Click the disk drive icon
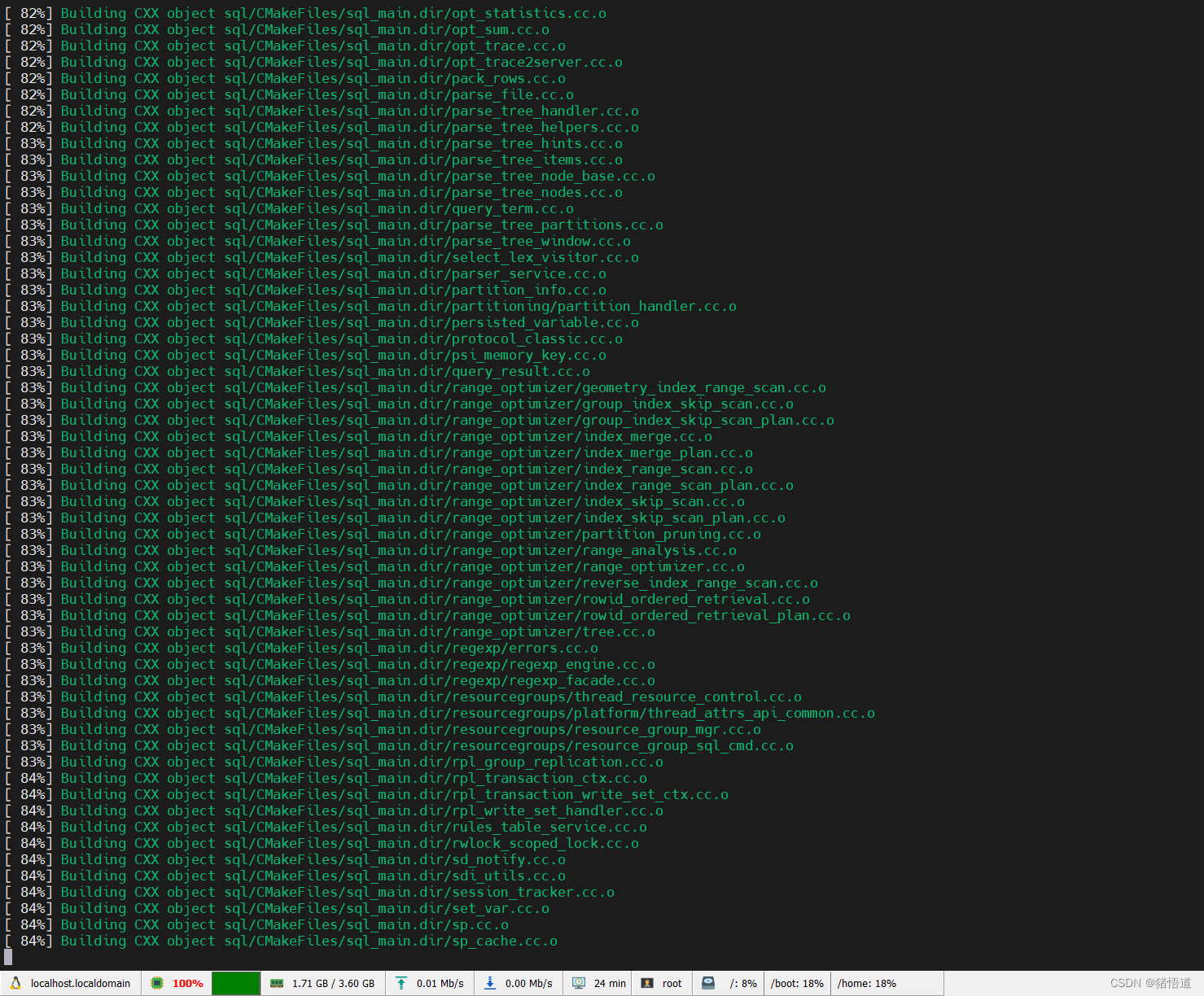This screenshot has width=1204, height=996. [708, 983]
